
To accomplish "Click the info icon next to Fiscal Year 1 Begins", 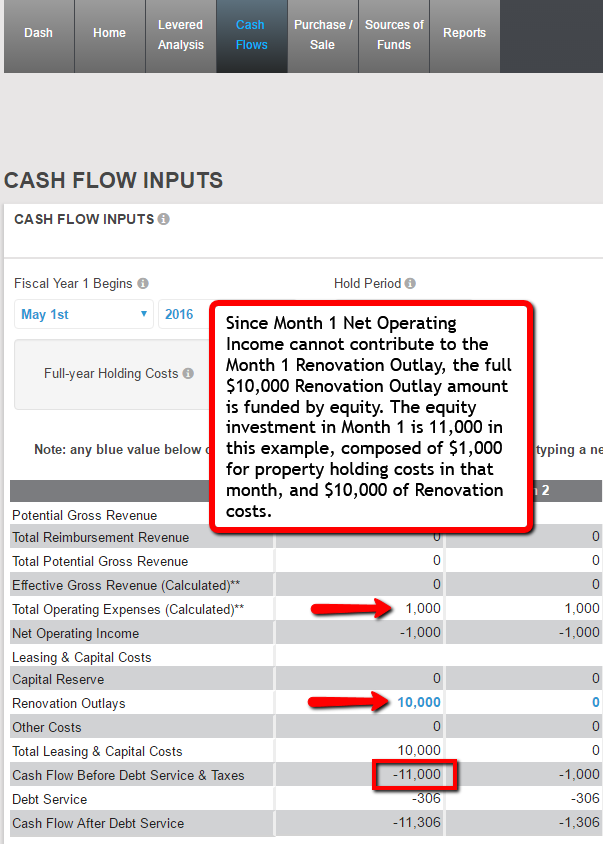I will [143, 284].
